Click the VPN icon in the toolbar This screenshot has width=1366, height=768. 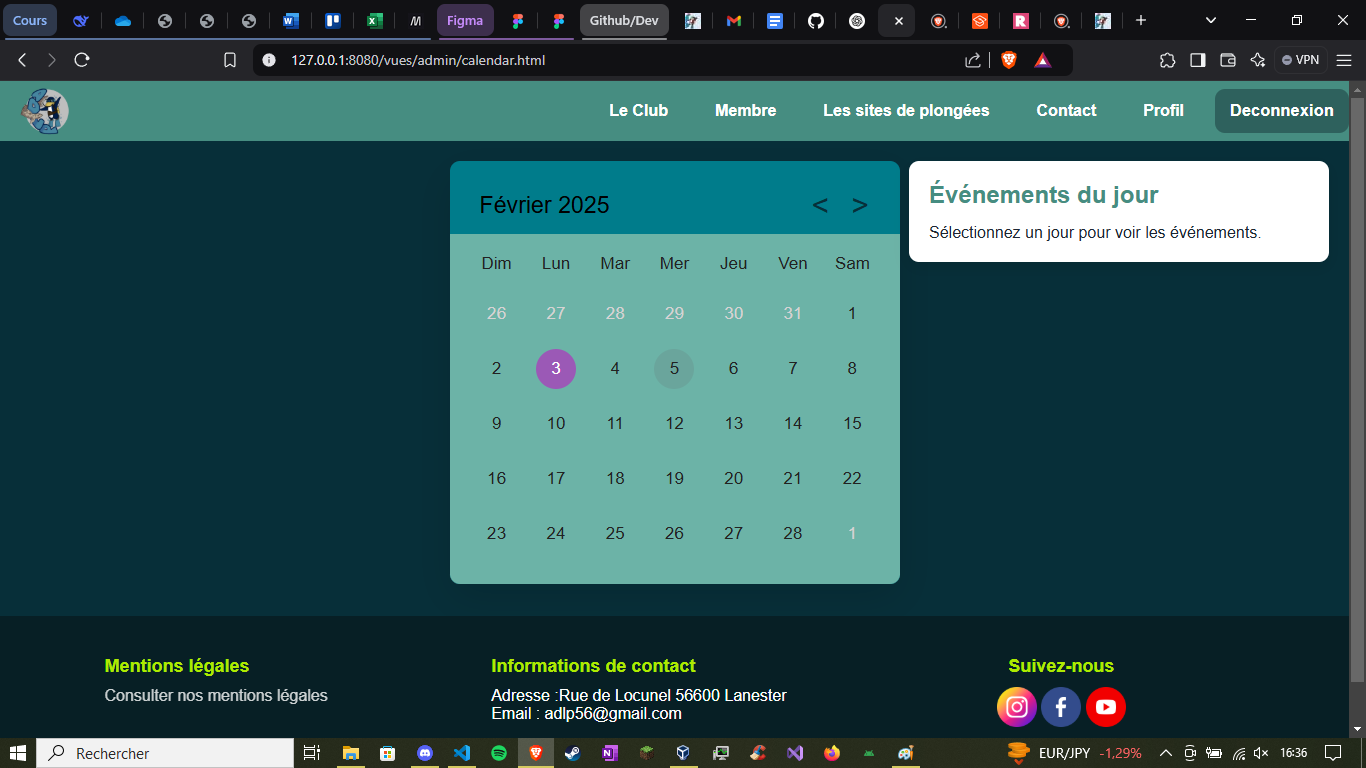(1300, 59)
